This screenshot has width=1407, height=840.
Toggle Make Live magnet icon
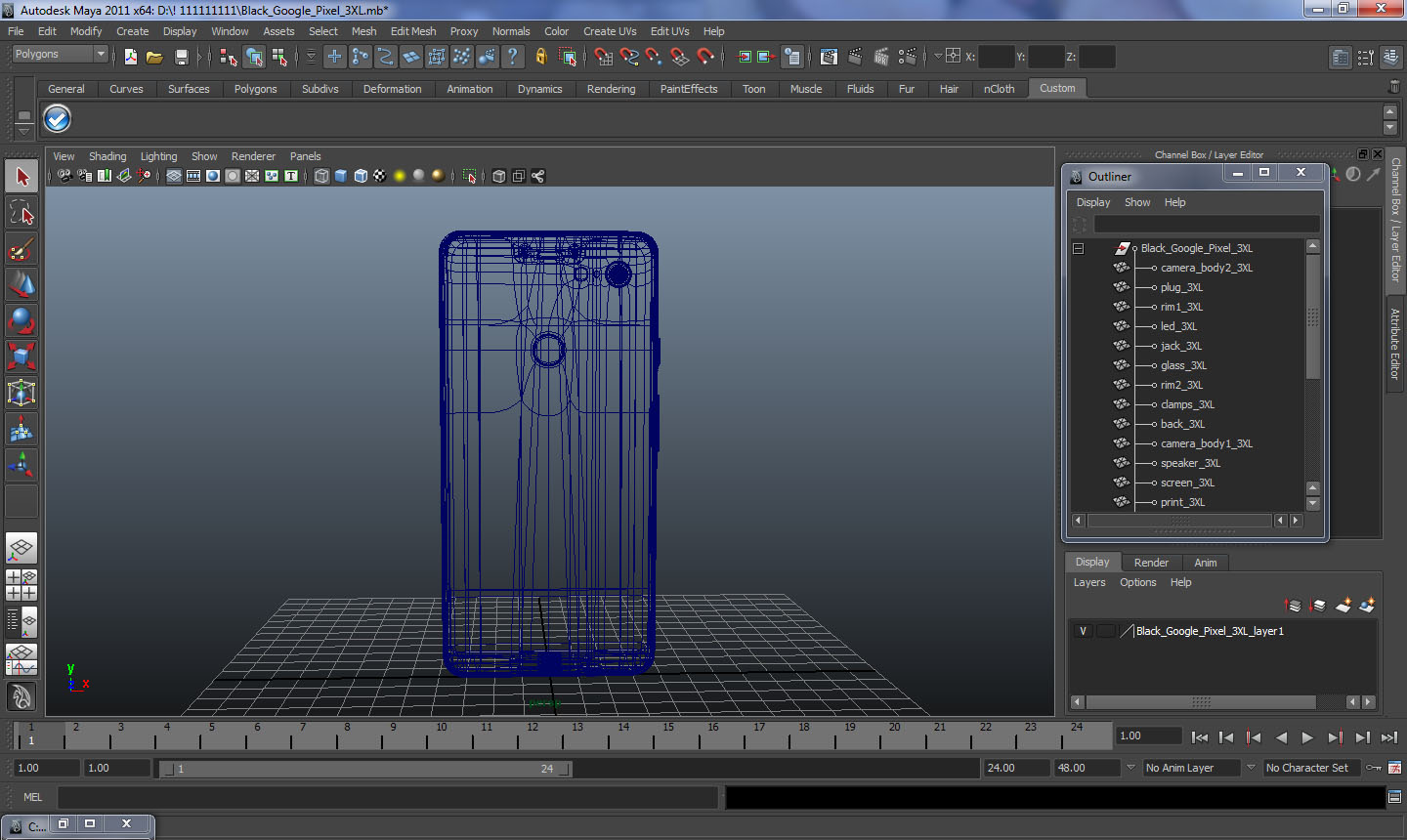[705, 57]
